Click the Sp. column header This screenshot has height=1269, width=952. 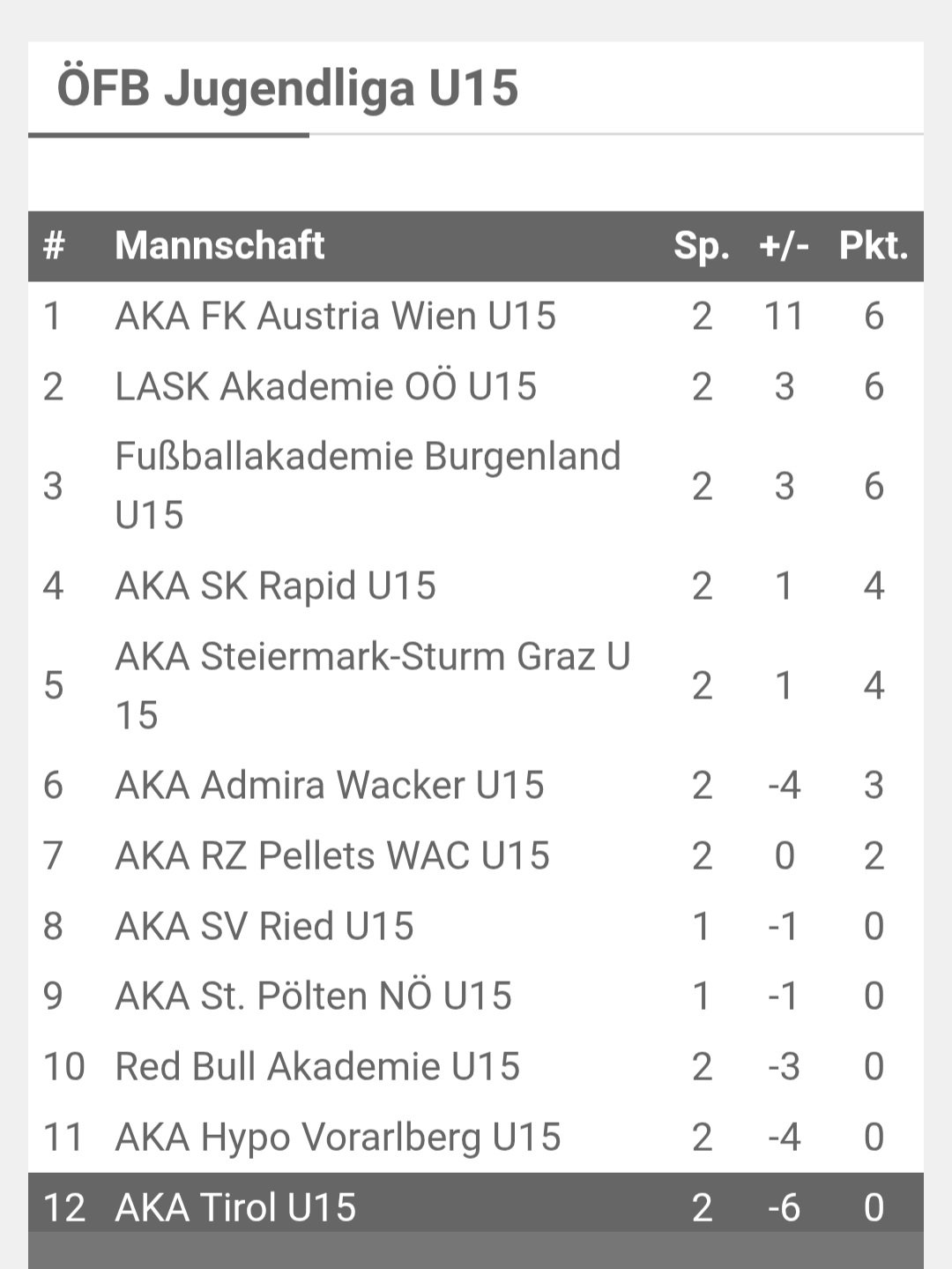pyautogui.click(x=702, y=245)
